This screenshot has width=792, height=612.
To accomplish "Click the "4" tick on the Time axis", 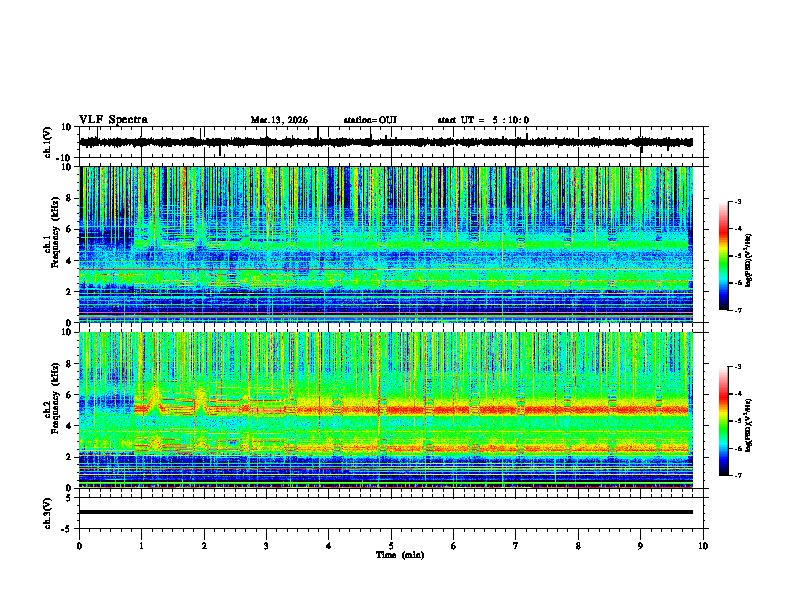I will tap(329, 546).
